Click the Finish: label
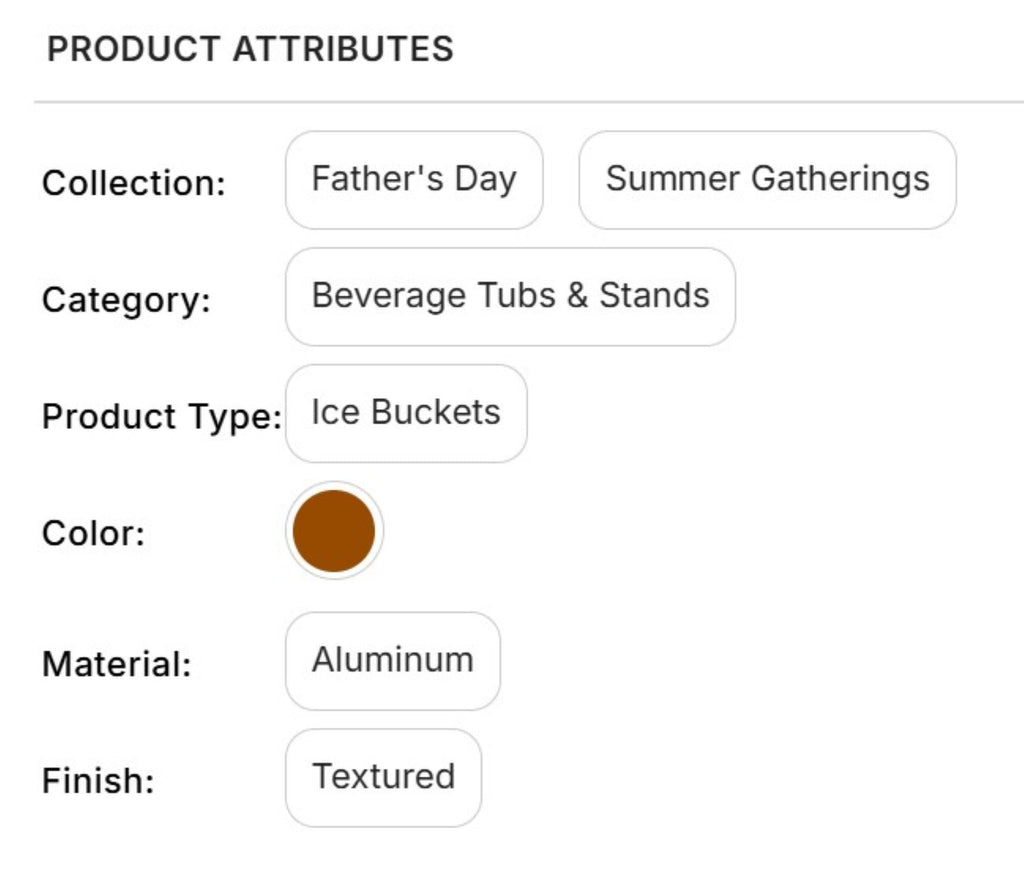Image resolution: width=1024 pixels, height=885 pixels. tap(98, 781)
